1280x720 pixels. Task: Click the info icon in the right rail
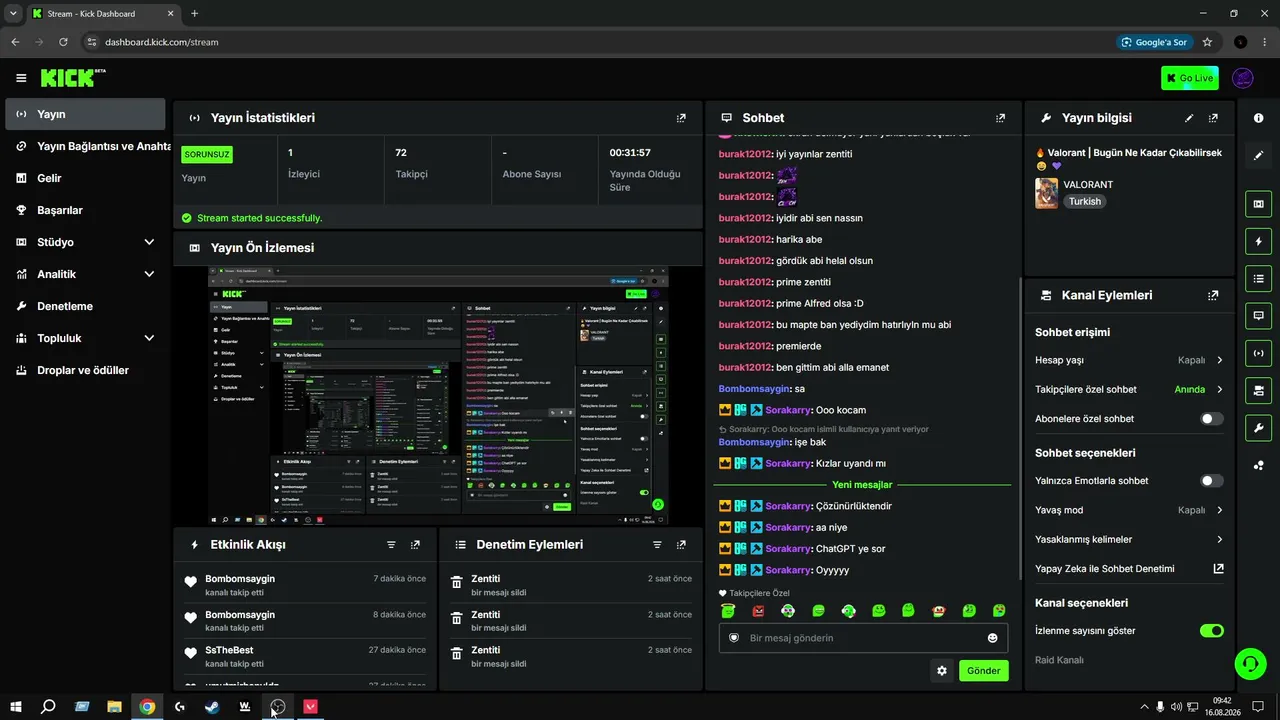coord(1258,118)
